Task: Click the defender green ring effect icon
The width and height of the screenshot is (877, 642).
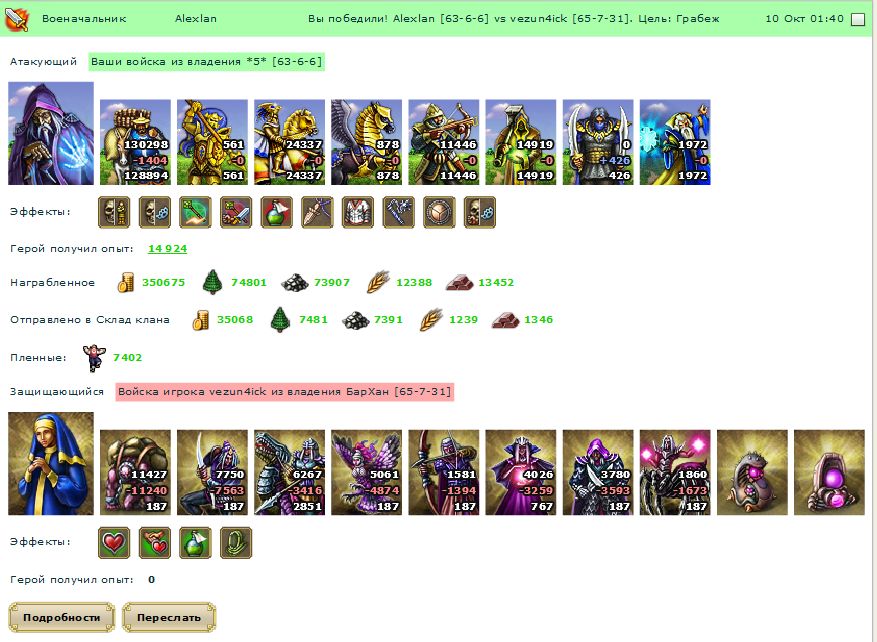Action: (x=236, y=542)
